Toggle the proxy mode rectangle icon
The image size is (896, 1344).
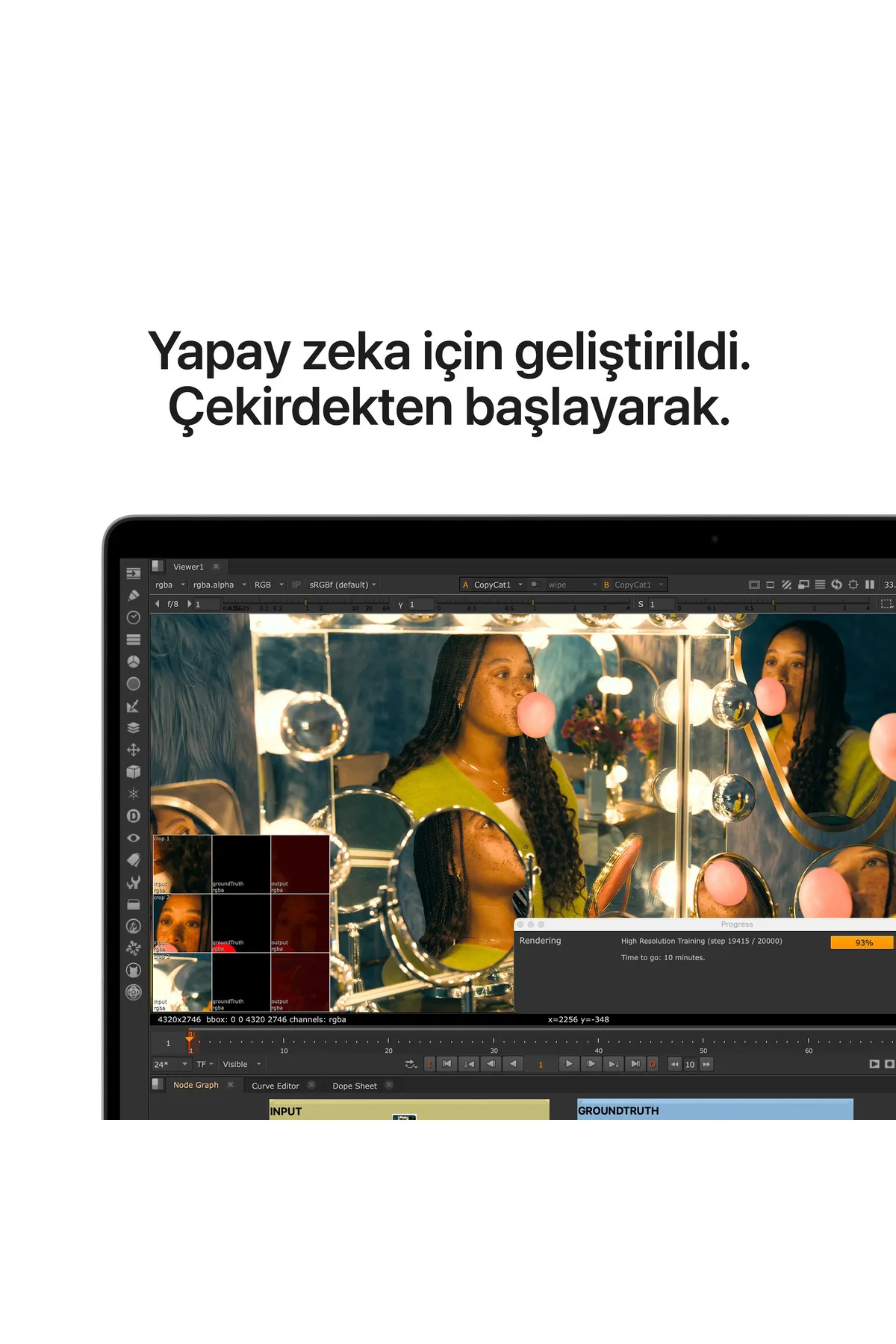point(770,585)
